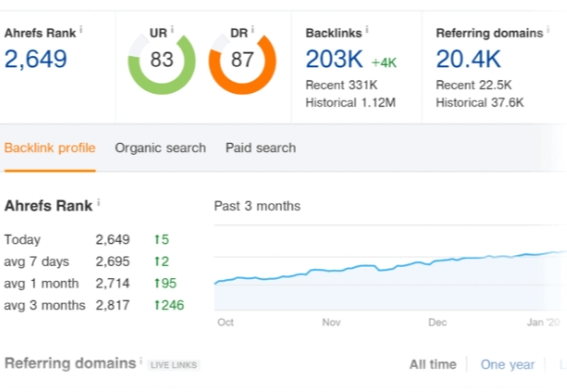Image resolution: width=567 pixels, height=392 pixels.
Task: Click the Ahrefs Rank trend line chart
Action: (391, 268)
